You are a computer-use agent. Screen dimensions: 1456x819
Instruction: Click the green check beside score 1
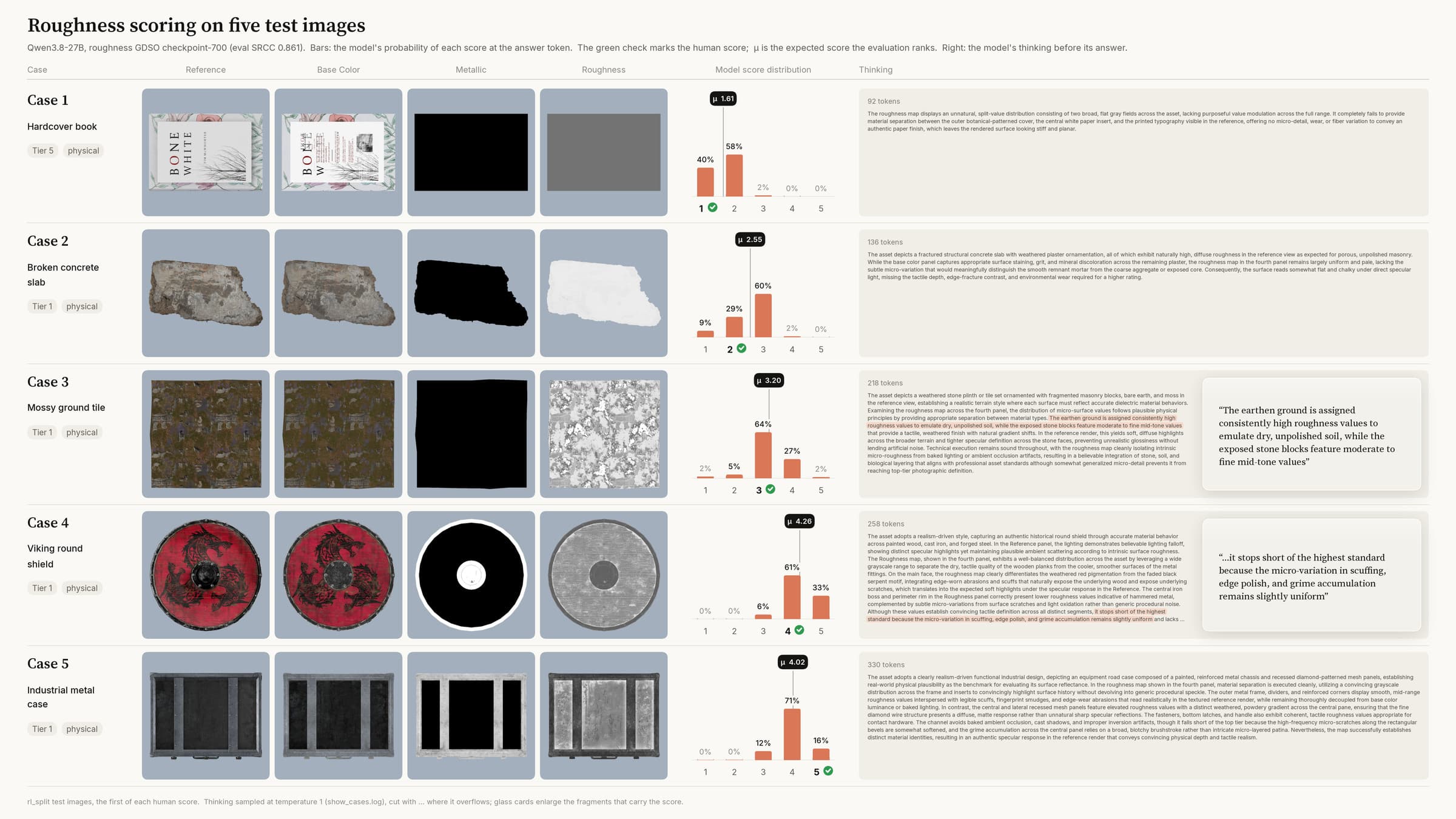(x=713, y=207)
